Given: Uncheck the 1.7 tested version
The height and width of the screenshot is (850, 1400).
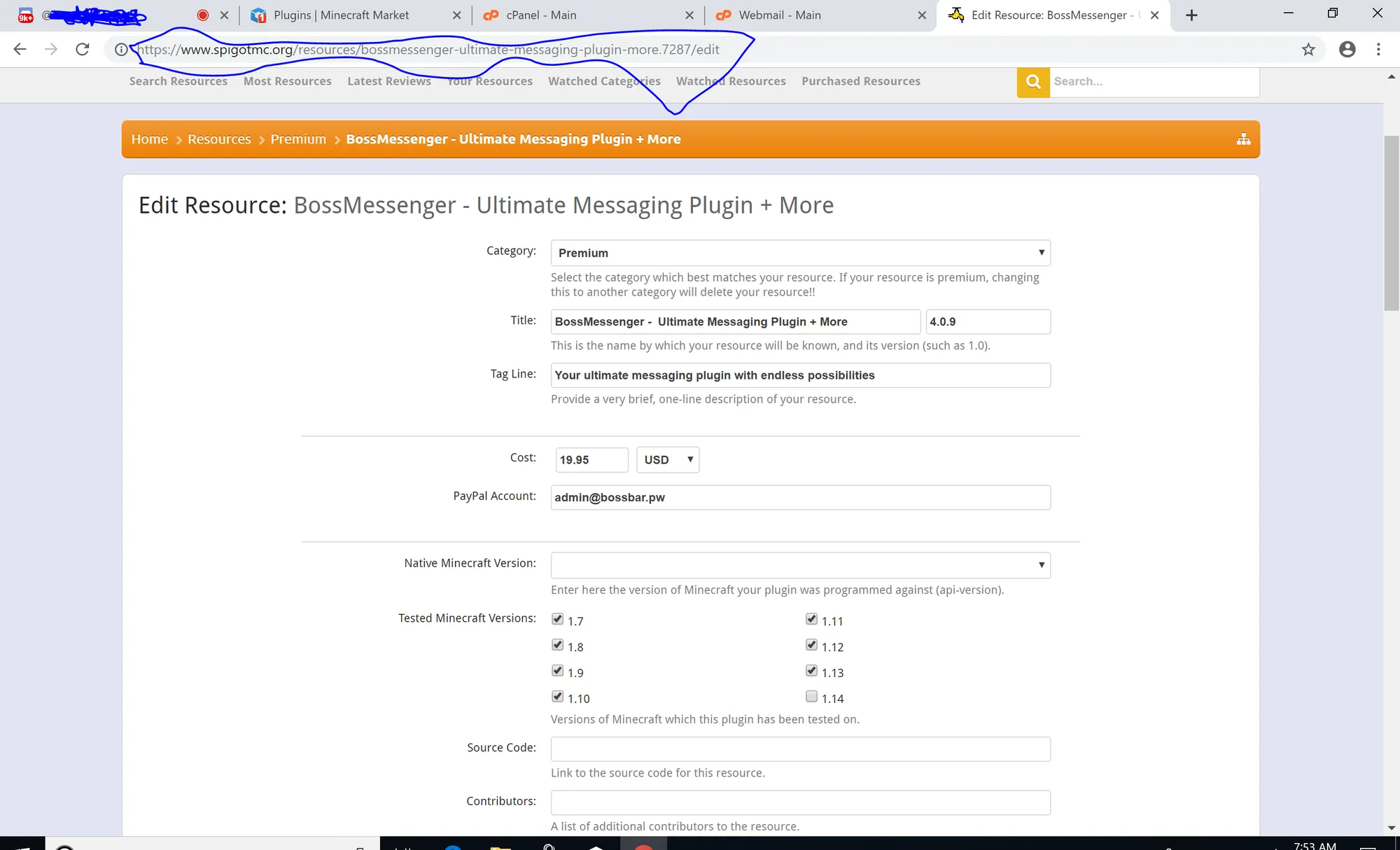Looking at the screenshot, I should (x=557, y=619).
